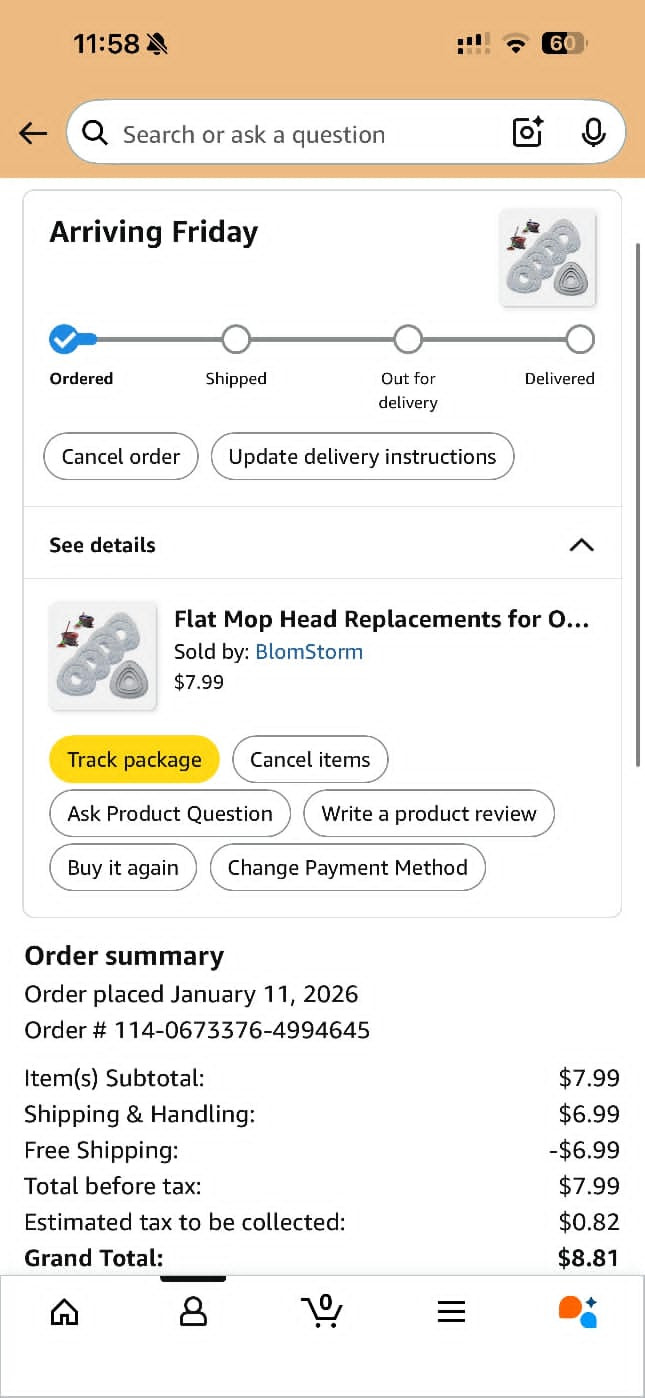Select Cancel items
Image resolution: width=645 pixels, height=1398 pixels.
[310, 760]
